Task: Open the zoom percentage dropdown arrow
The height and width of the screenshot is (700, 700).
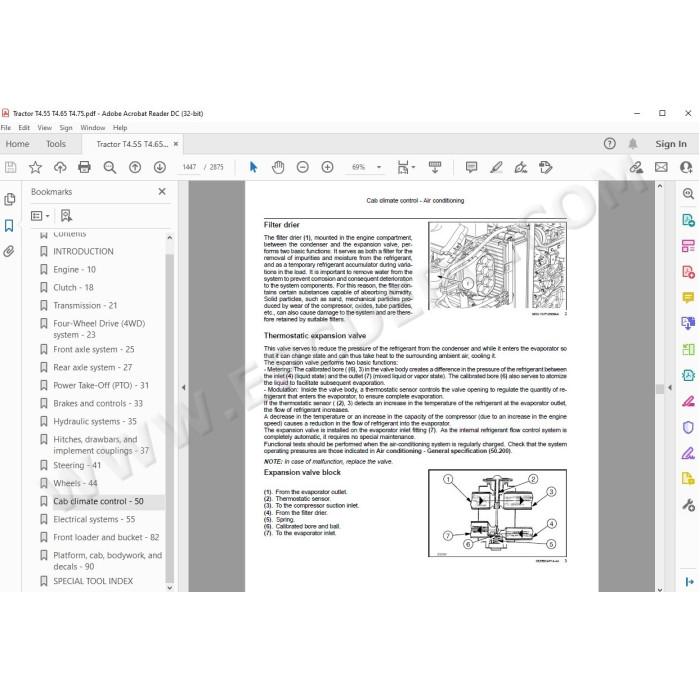Action: click(x=379, y=167)
